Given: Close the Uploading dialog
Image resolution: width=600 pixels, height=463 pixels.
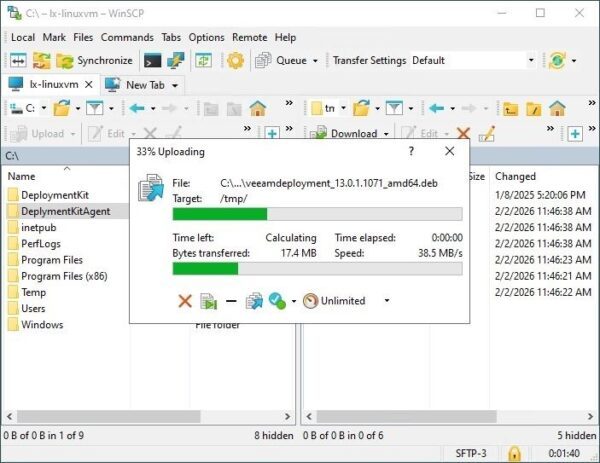Looking at the screenshot, I should tap(450, 151).
